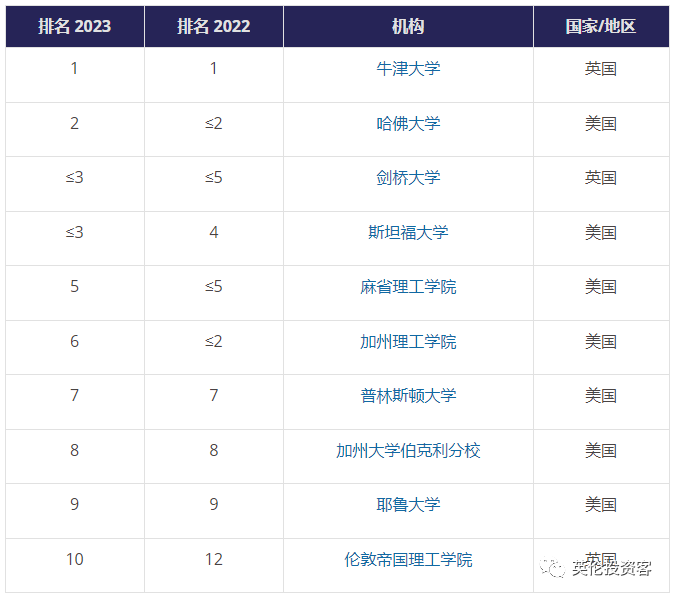Select the 2023 rank 8 for 加州大学伯克利分校
This screenshot has height=597, width=673.
(x=75, y=450)
